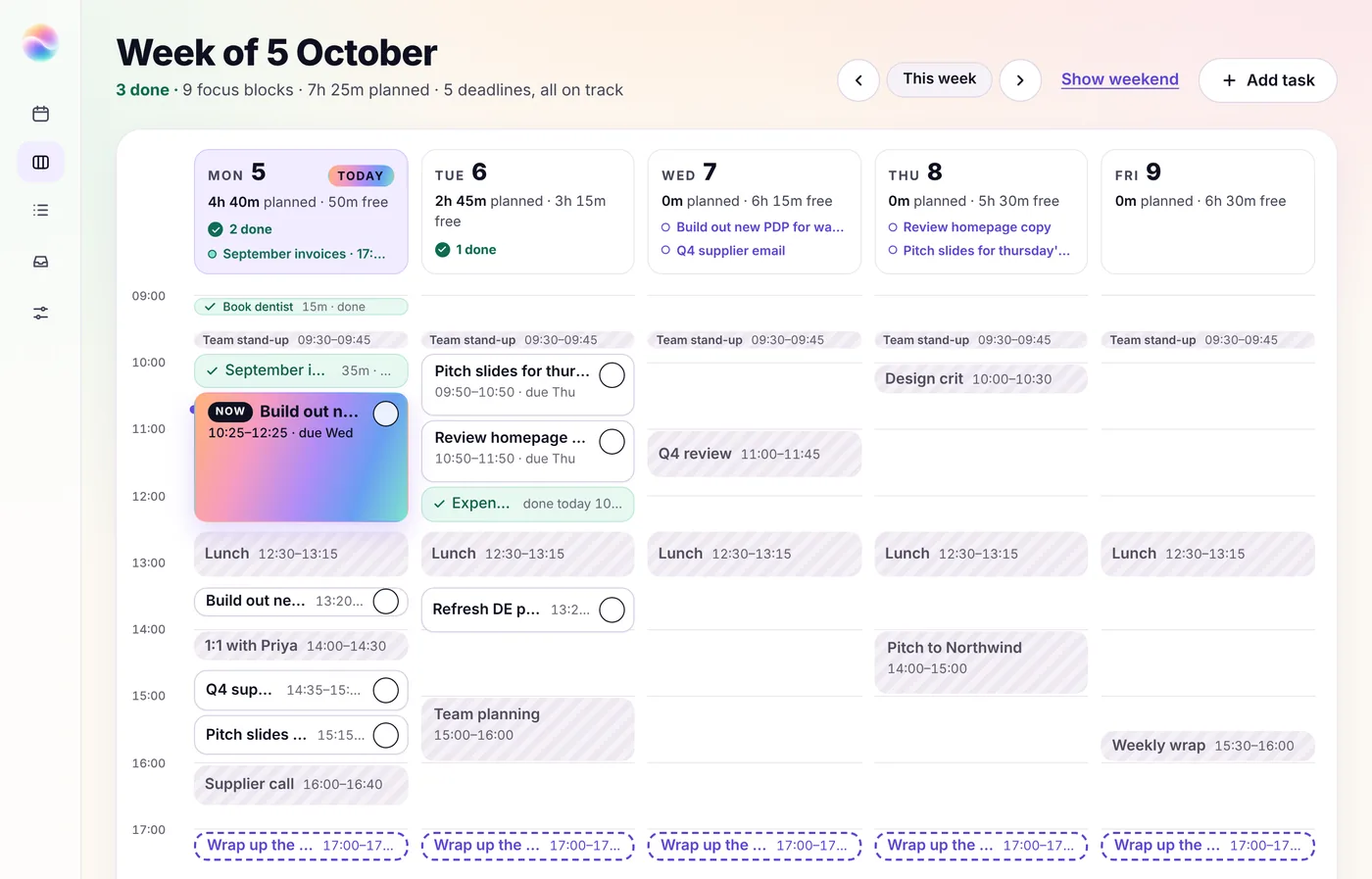Viewport: 1372px width, 879px height.
Task: Open the Supplier call event
Action: pos(301,785)
